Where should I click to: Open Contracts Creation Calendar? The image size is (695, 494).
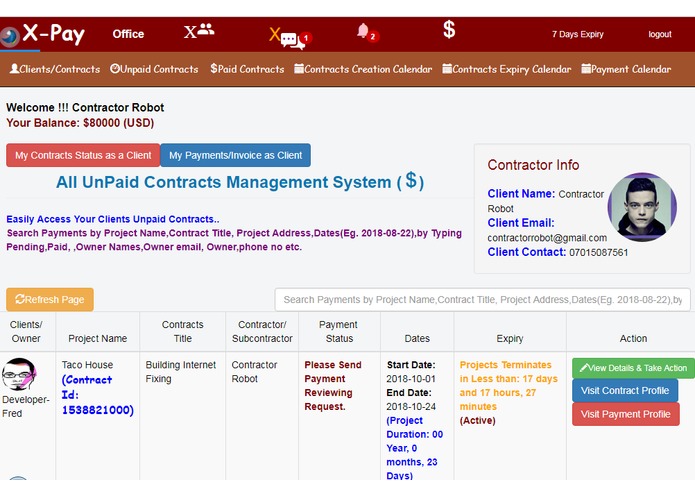pyautogui.click(x=363, y=69)
